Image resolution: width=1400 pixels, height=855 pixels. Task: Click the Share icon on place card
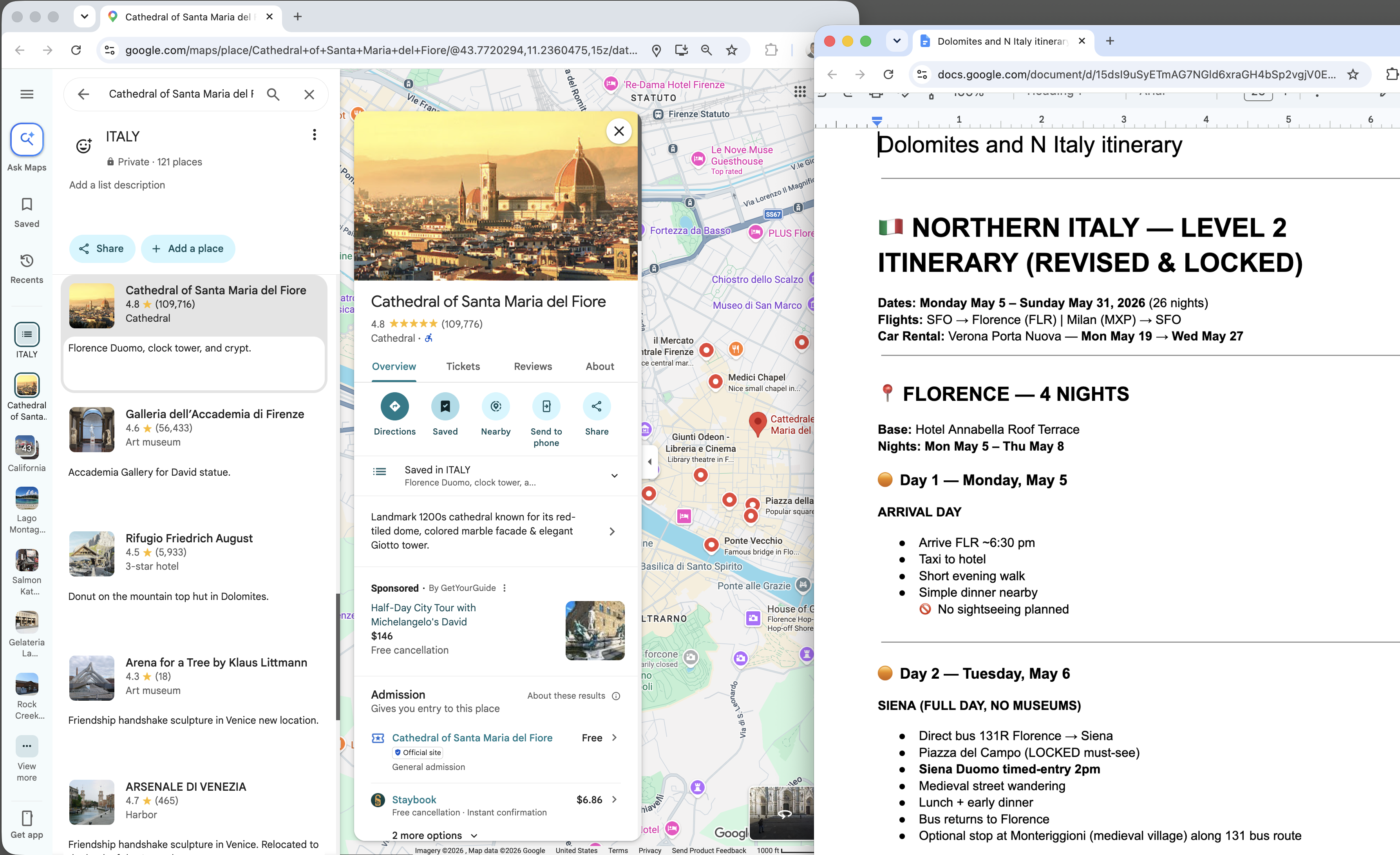(597, 406)
